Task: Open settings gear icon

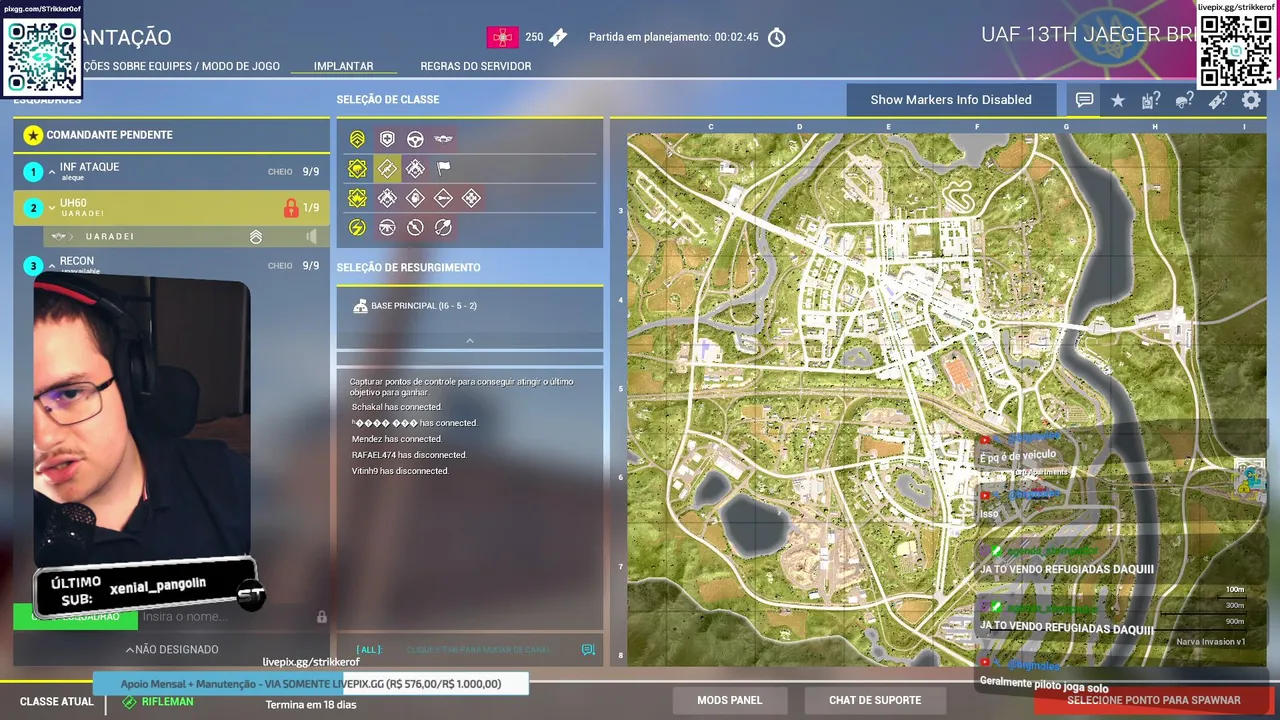Action: 1251,100
